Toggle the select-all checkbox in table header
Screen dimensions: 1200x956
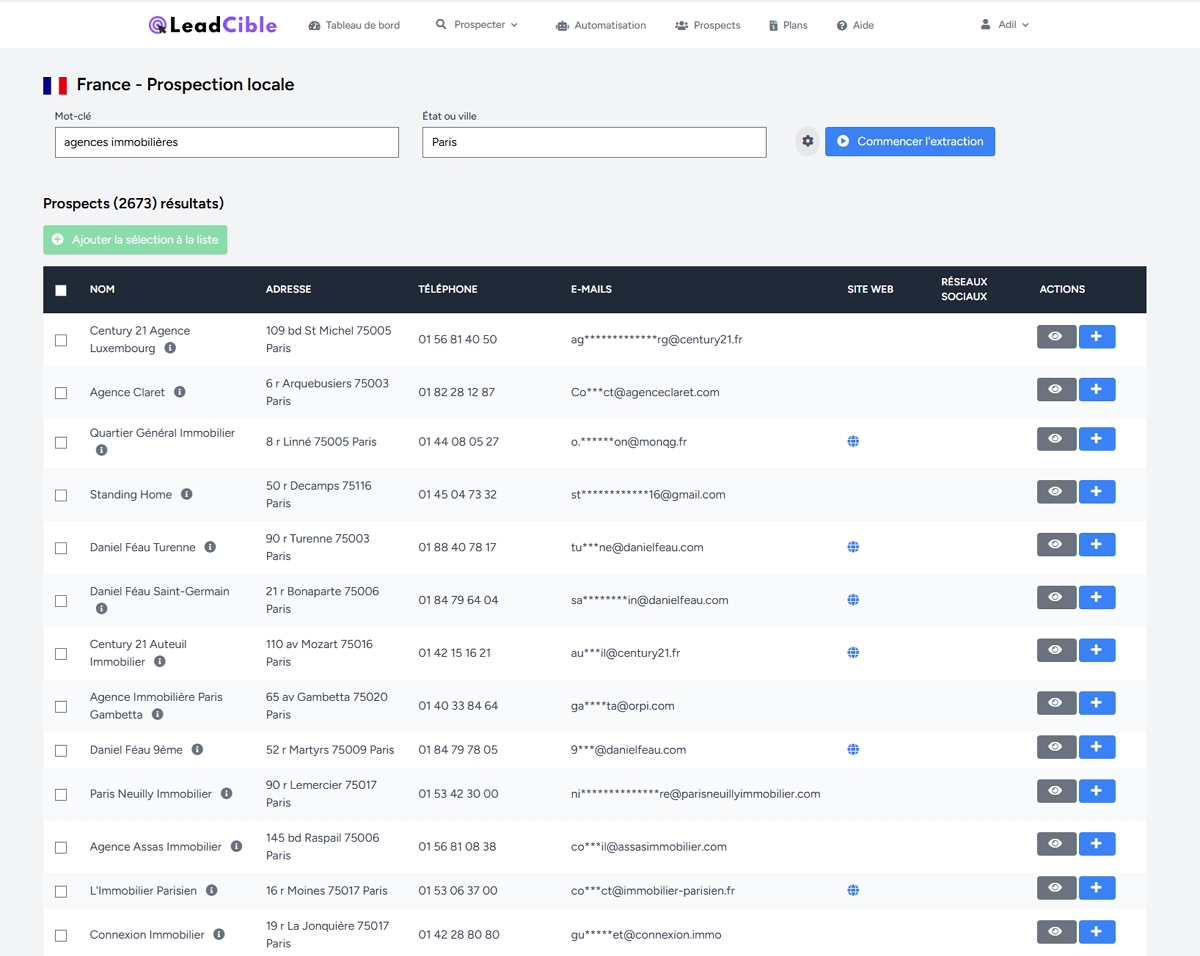[61, 290]
